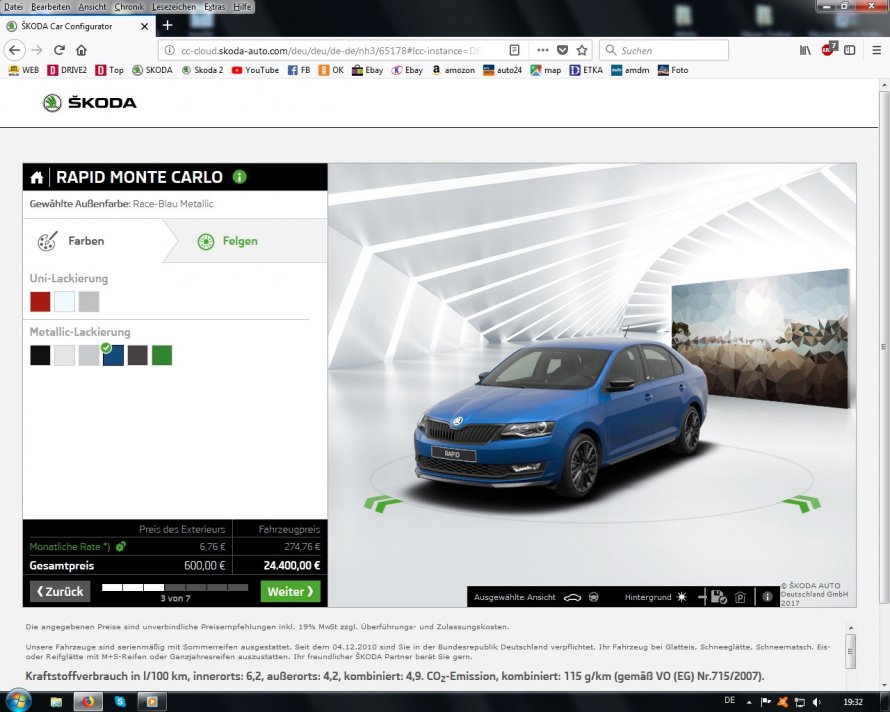Open the Firefox hamburger menu

(x=876, y=50)
